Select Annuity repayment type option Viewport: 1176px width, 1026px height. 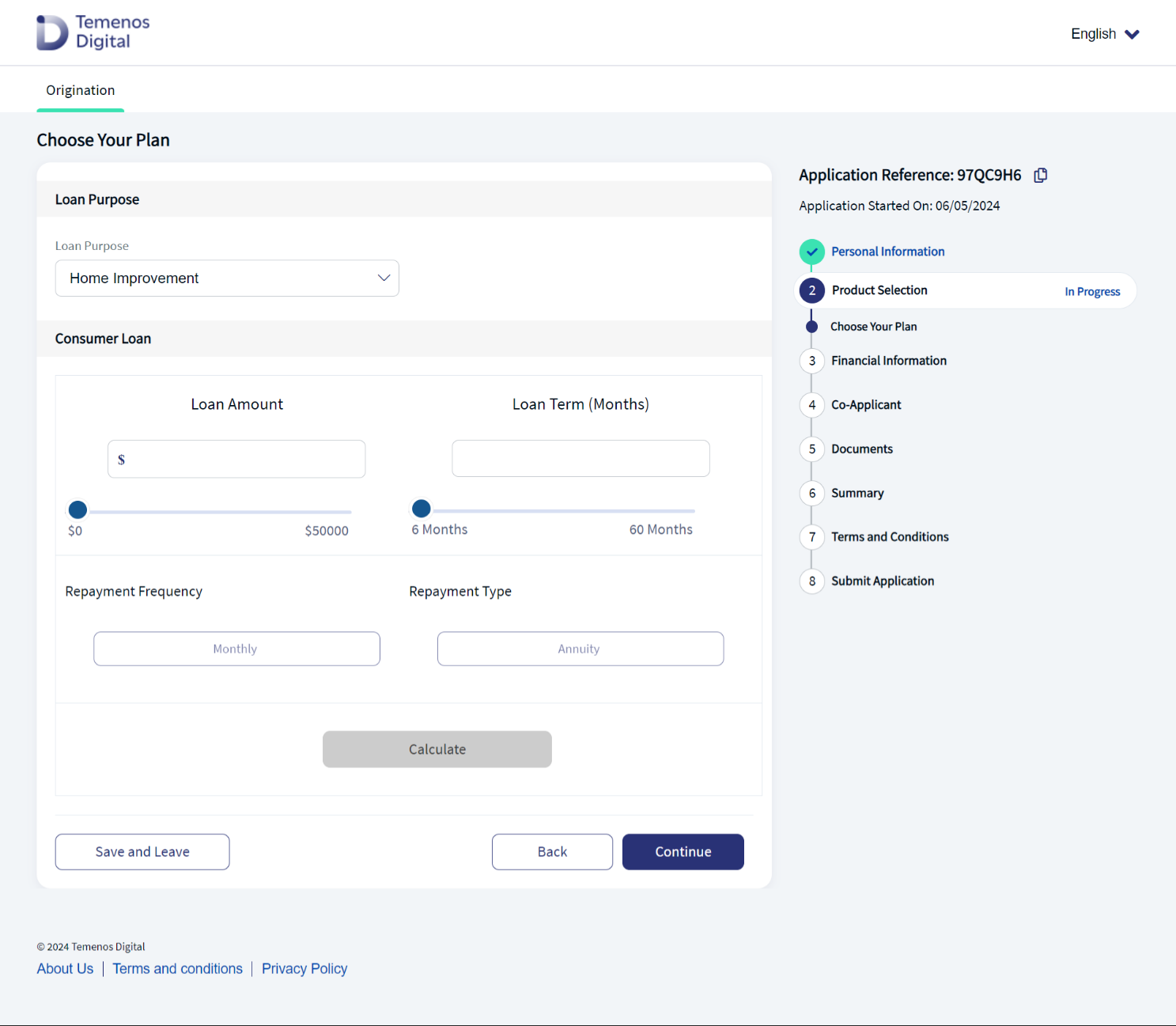[x=580, y=649]
